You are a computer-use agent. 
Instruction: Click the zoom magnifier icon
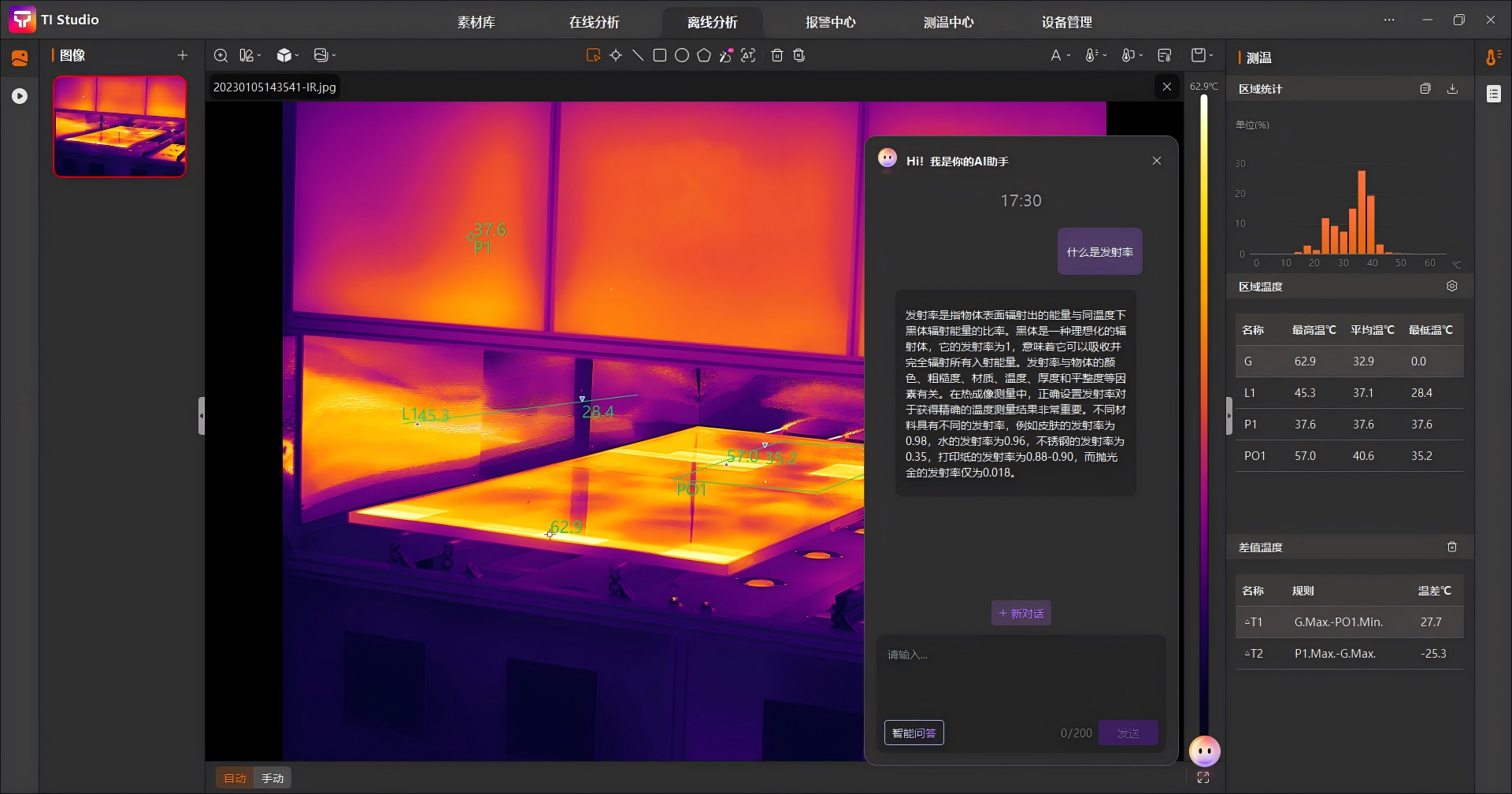click(x=221, y=55)
